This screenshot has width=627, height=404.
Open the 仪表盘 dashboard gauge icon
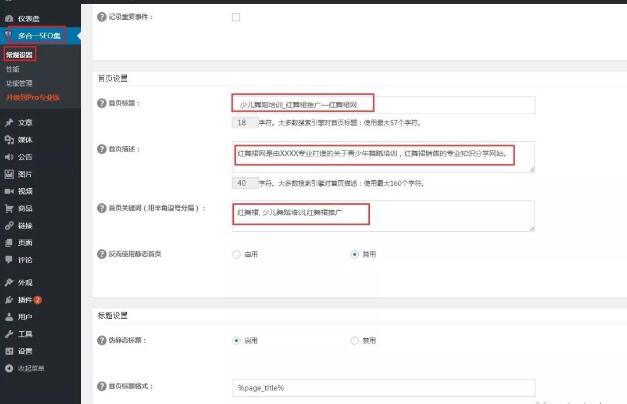point(9,18)
